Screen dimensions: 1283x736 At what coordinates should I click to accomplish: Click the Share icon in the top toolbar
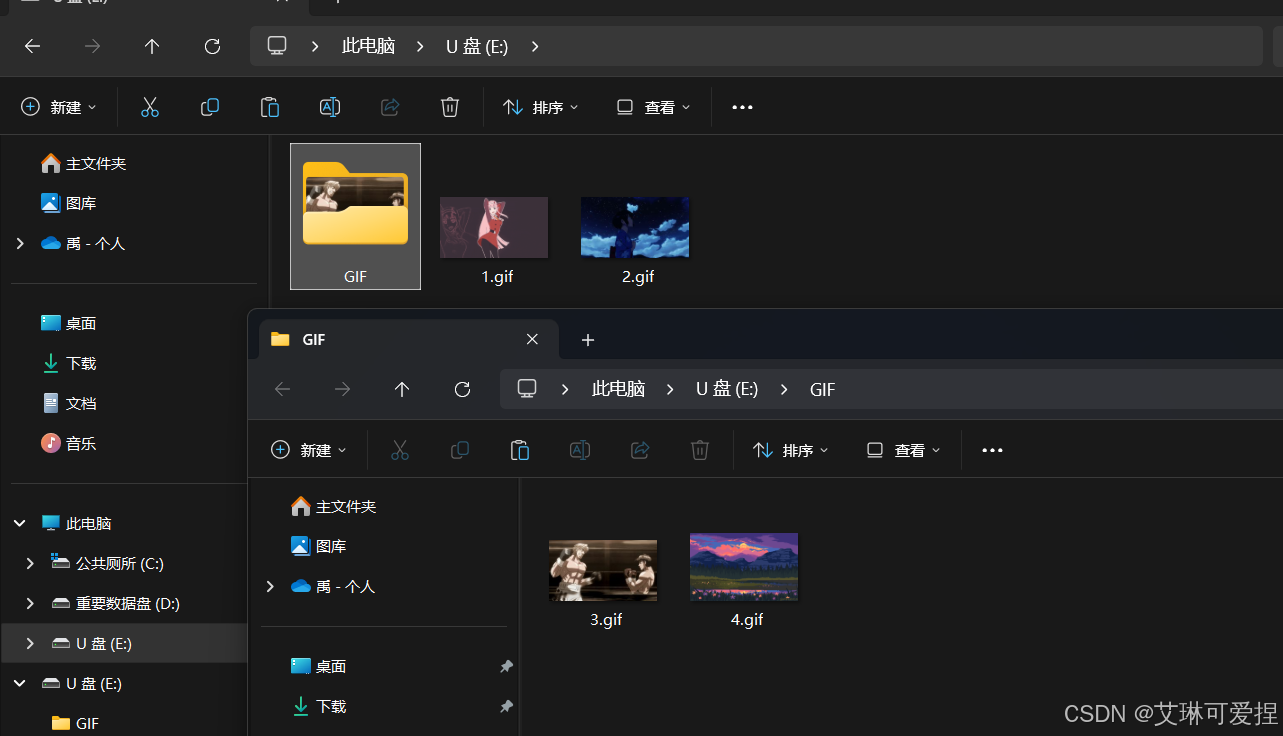[389, 107]
